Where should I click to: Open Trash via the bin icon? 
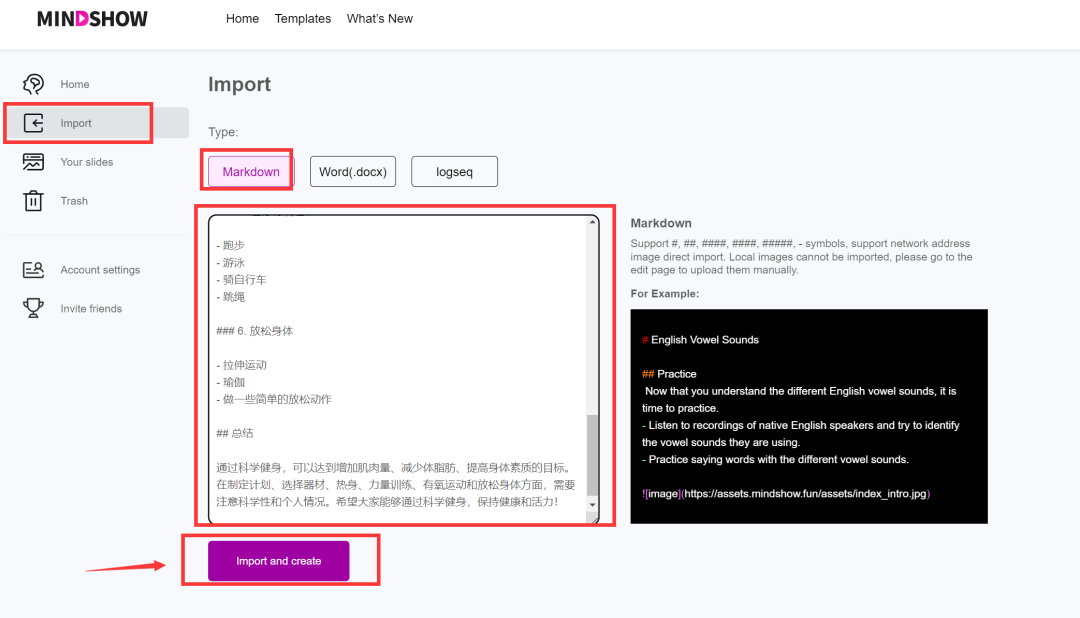pyautogui.click(x=33, y=200)
